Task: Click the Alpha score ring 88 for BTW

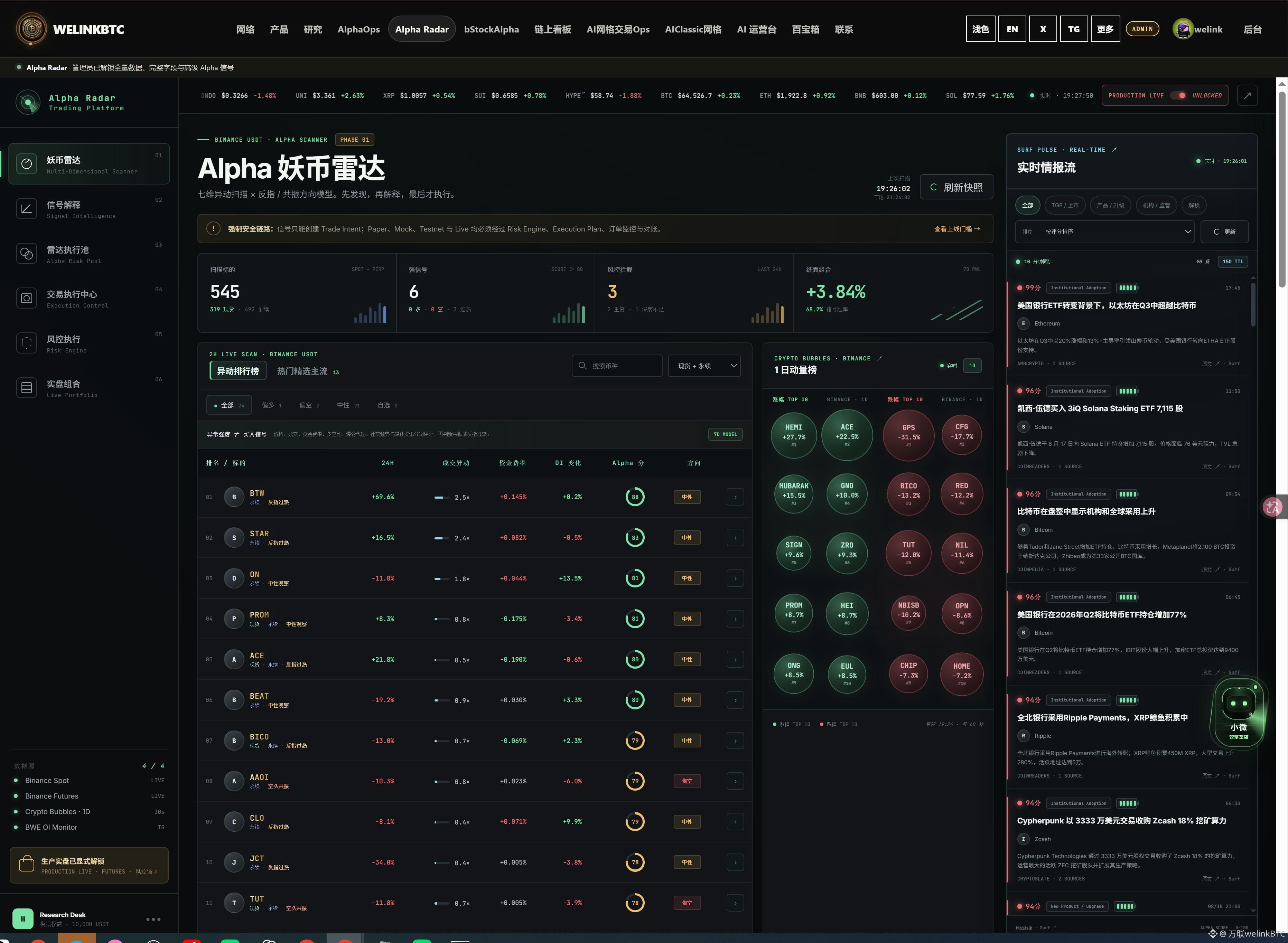Action: [x=635, y=497]
